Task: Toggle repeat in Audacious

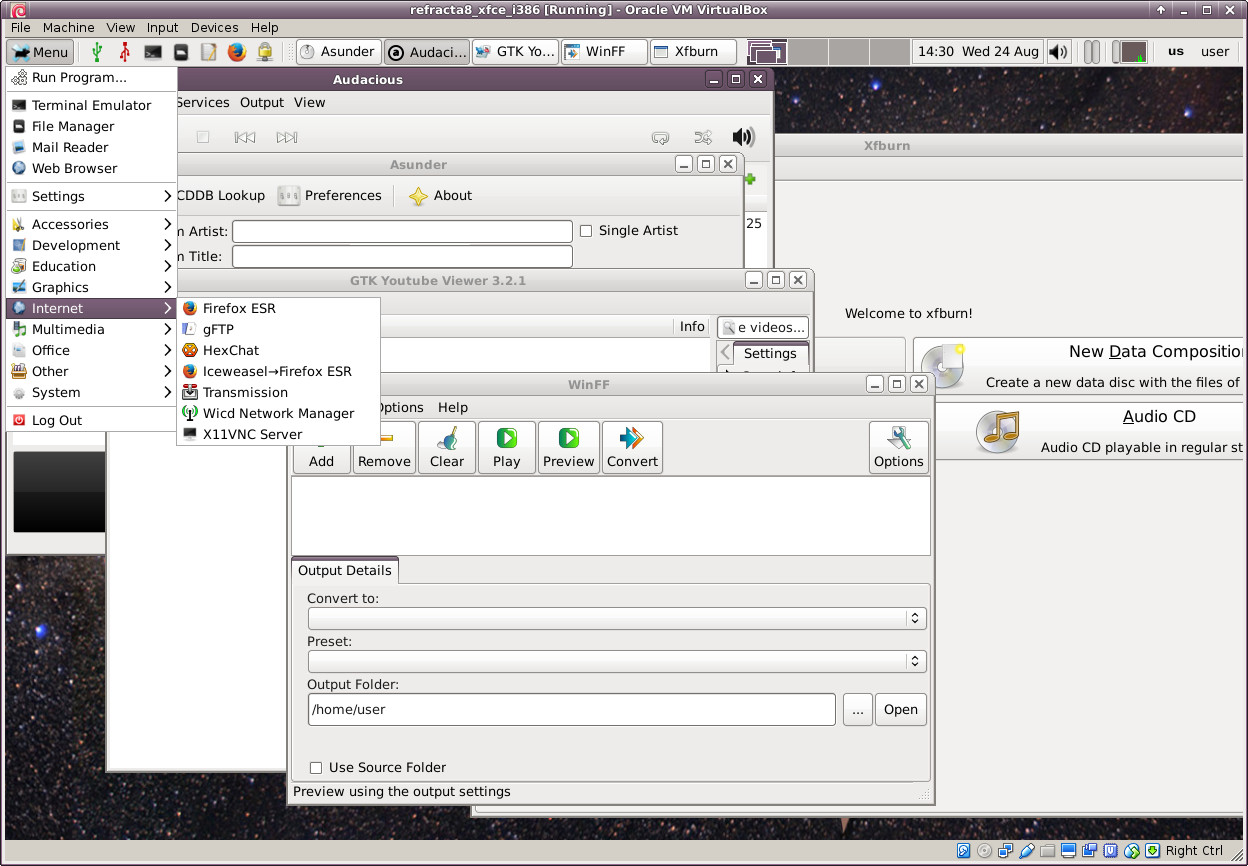Action: click(660, 137)
